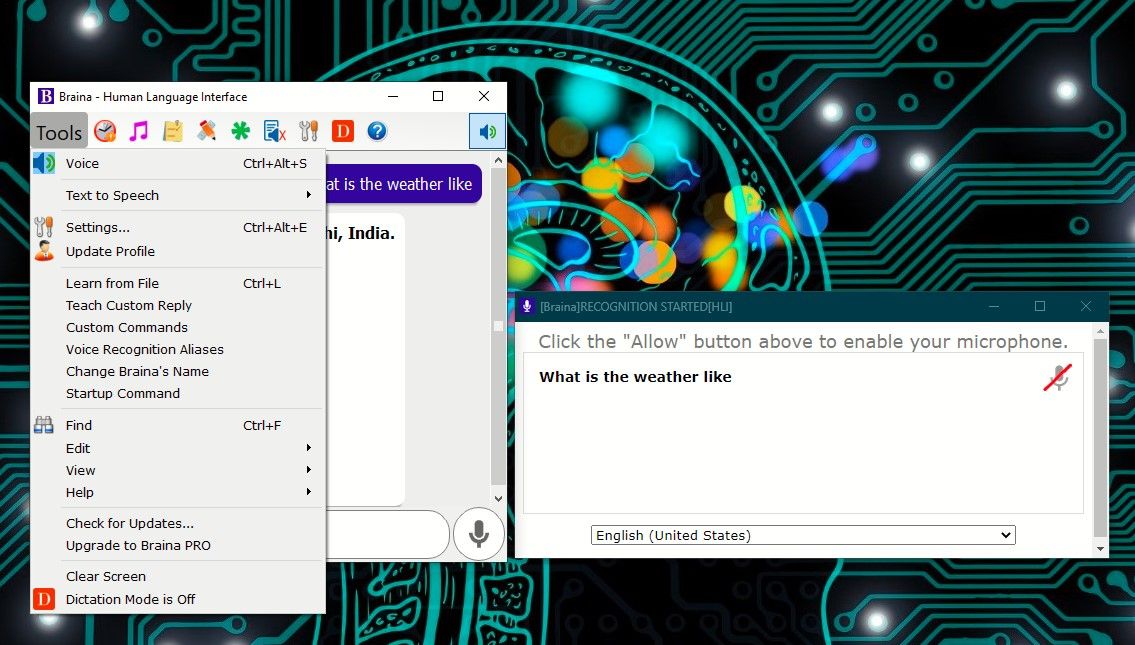Expand the Help submenu
Screen dimensions: 1135x645
pyautogui.click(x=178, y=492)
